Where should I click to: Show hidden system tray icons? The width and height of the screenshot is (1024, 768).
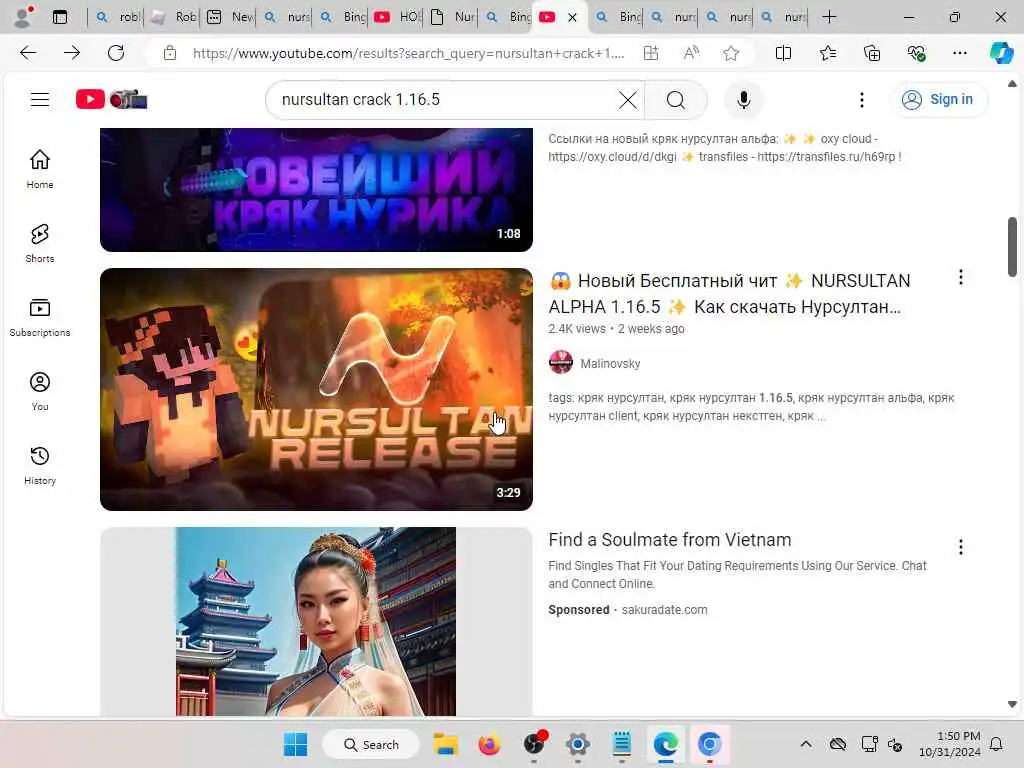[806, 744]
